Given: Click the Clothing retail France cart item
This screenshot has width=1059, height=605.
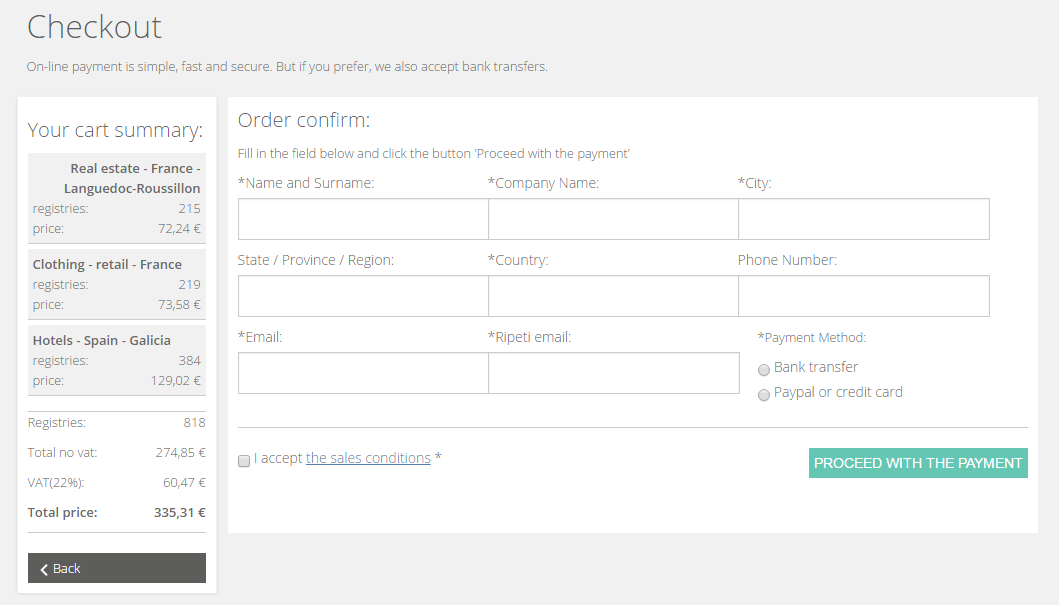Looking at the screenshot, I should tap(117, 284).
